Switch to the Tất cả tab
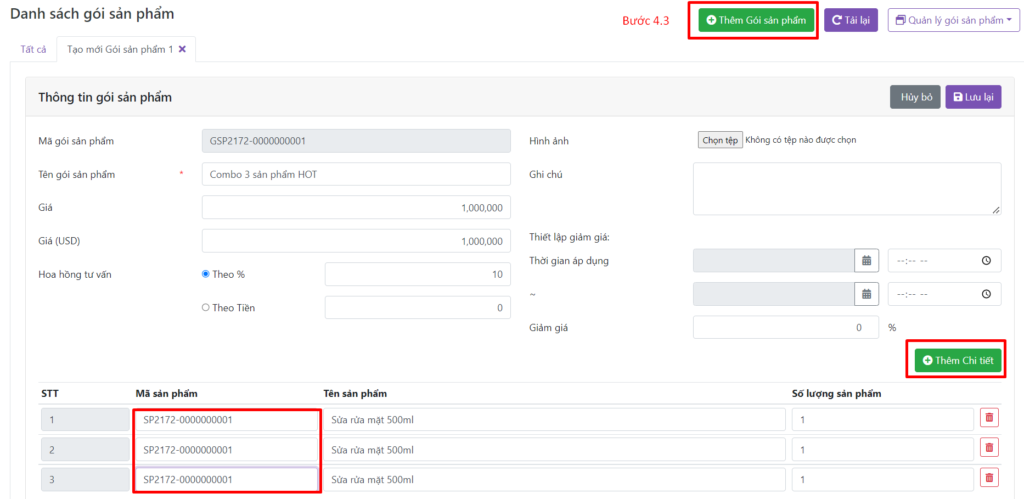This screenshot has width=1024, height=499. pyautogui.click(x=33, y=49)
